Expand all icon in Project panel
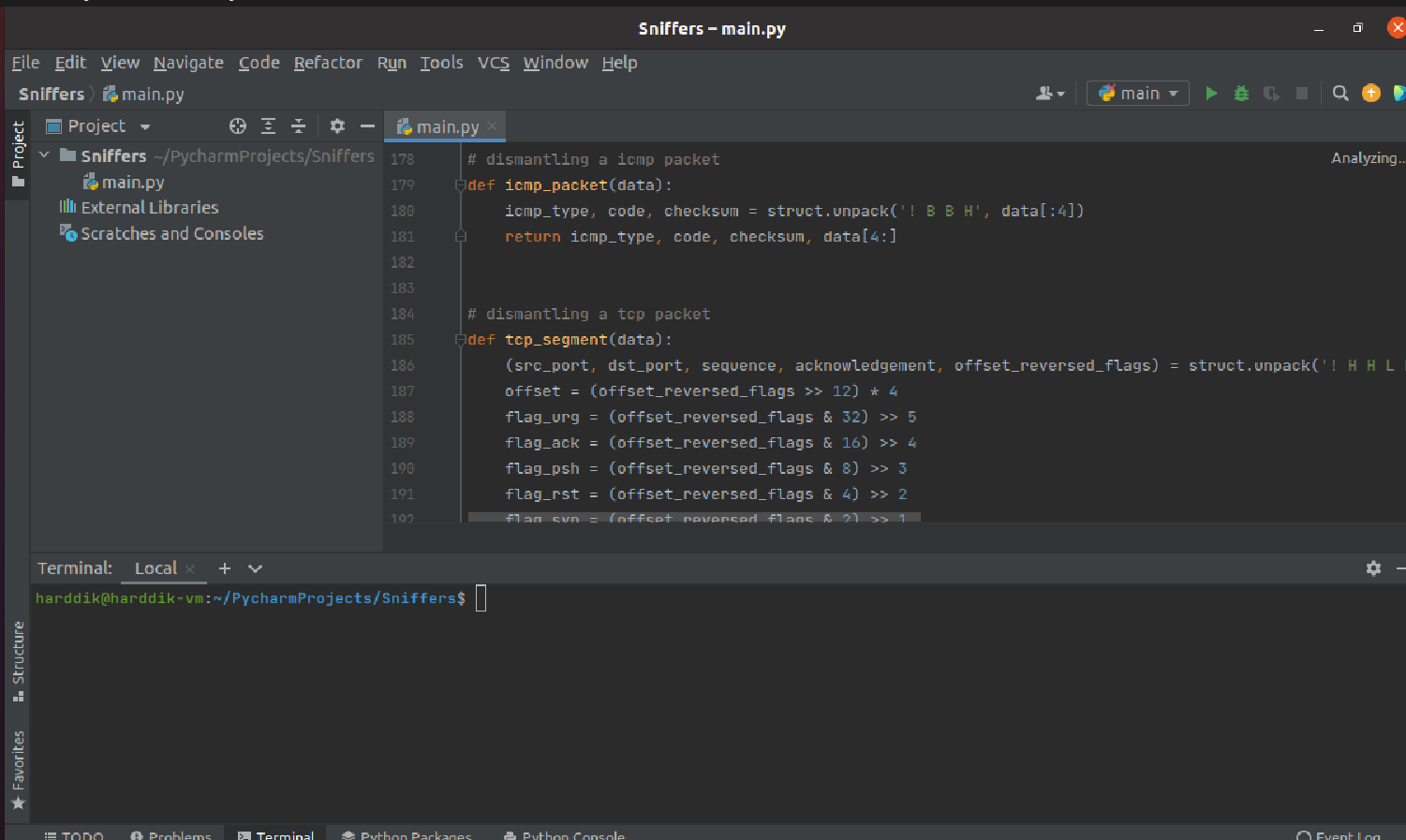This screenshot has height=840, width=1406. (268, 125)
